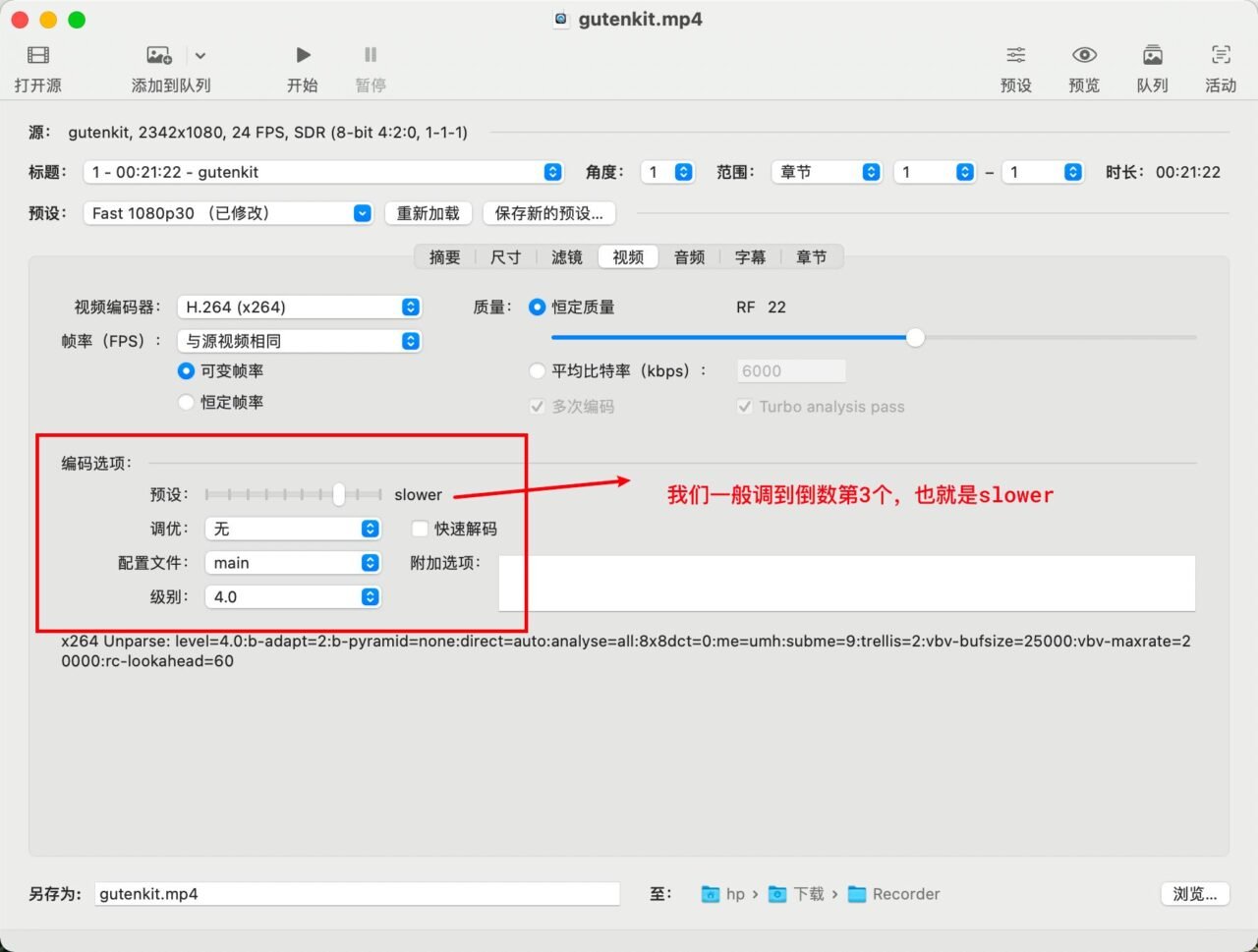Screen dimensions: 1258x952
Task: Click the Pause icon in toolbar
Action: click(x=371, y=55)
